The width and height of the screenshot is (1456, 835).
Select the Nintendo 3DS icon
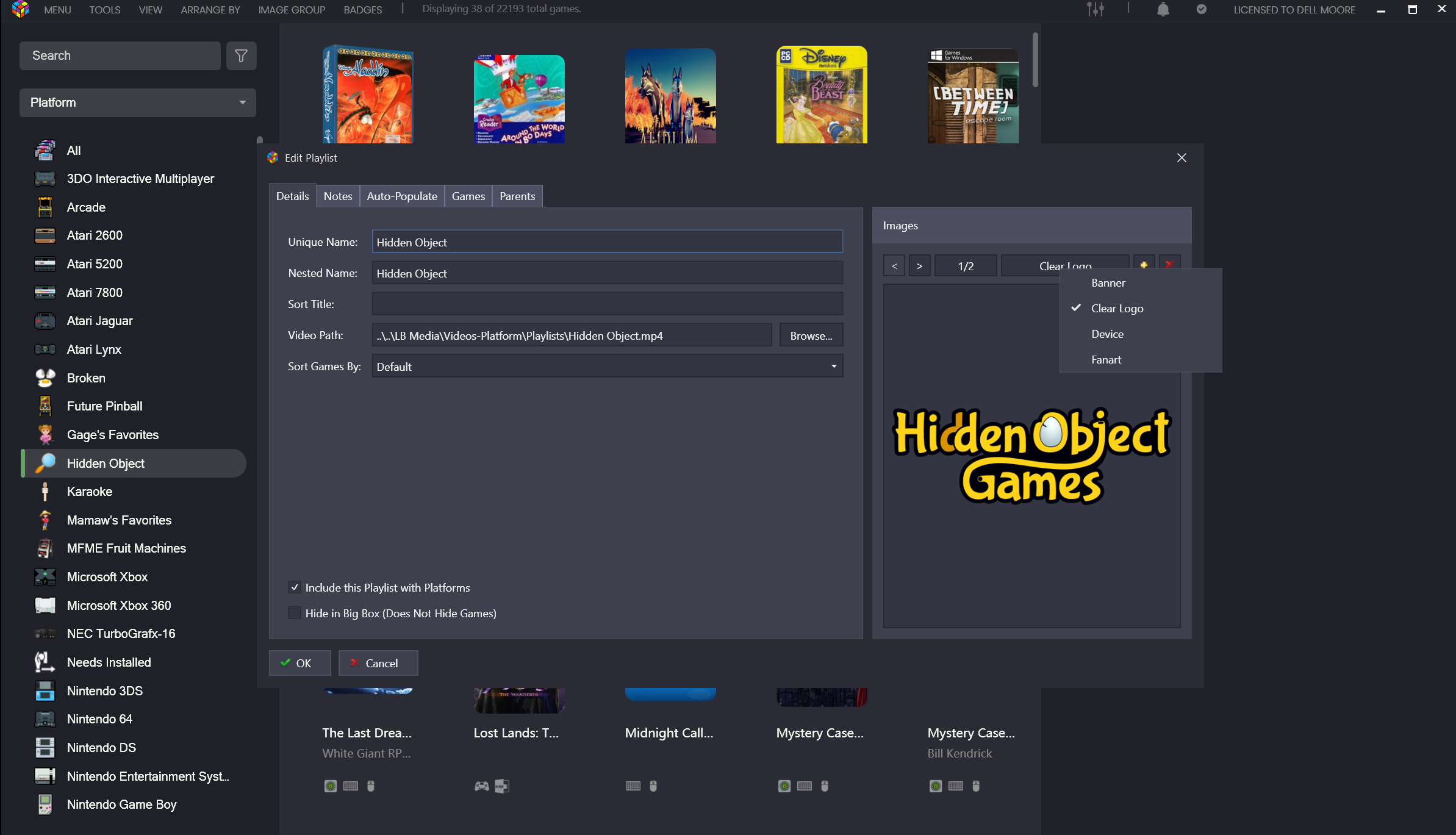(x=45, y=691)
